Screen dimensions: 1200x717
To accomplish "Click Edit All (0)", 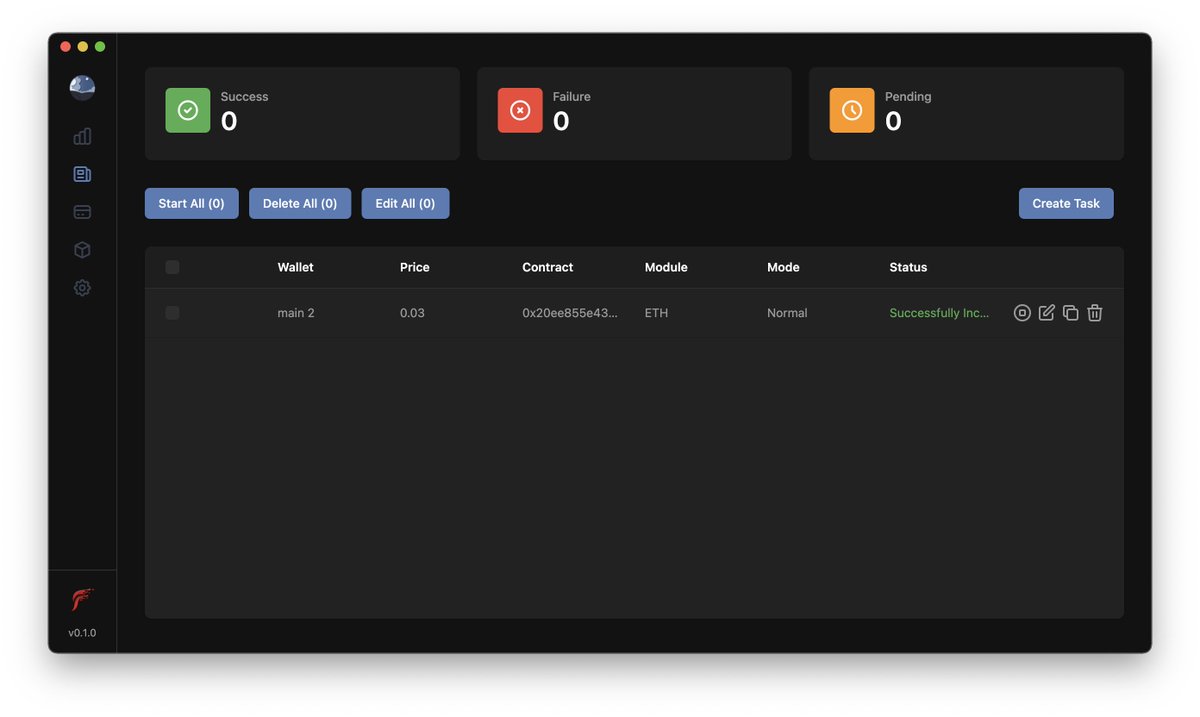I will coord(405,203).
